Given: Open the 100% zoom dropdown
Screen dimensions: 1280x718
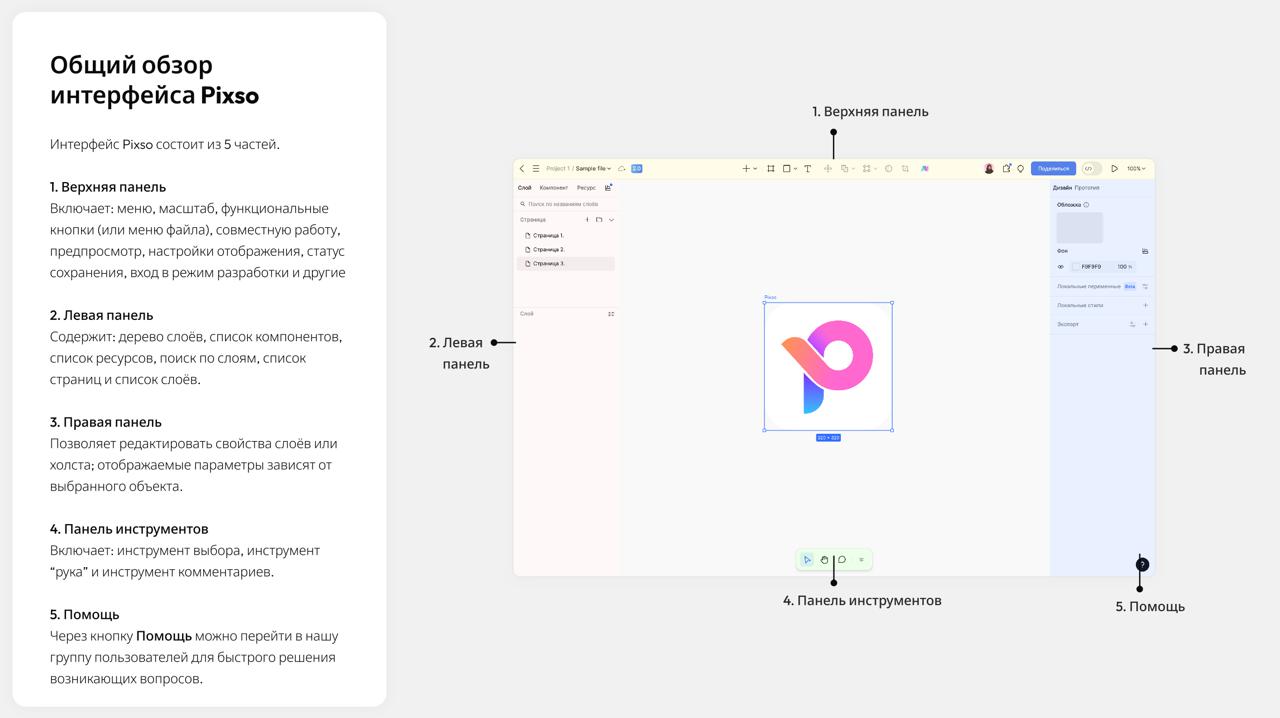Looking at the screenshot, I should click(1136, 168).
